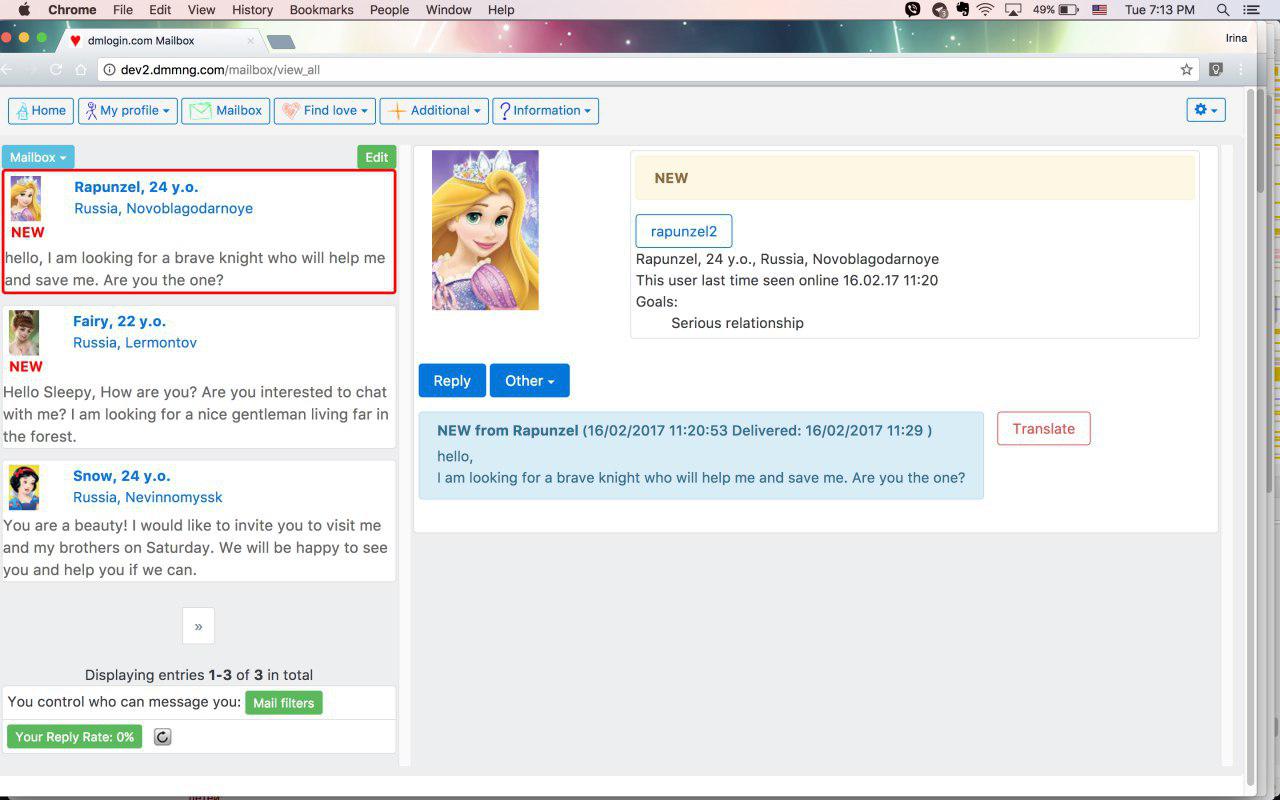Expand the Additional dropdown menu
This screenshot has width=1280, height=800.
click(434, 111)
